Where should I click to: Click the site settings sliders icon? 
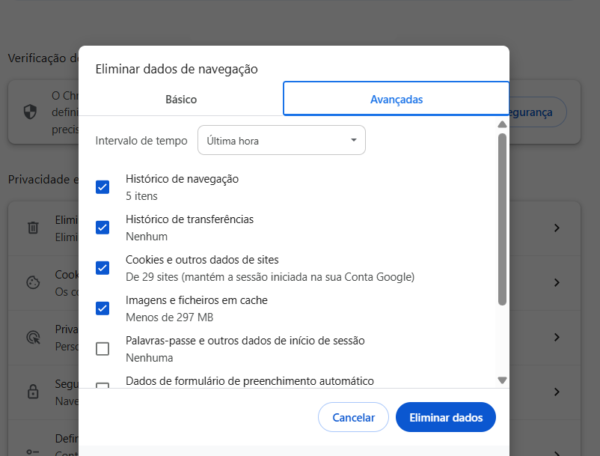click(33, 451)
